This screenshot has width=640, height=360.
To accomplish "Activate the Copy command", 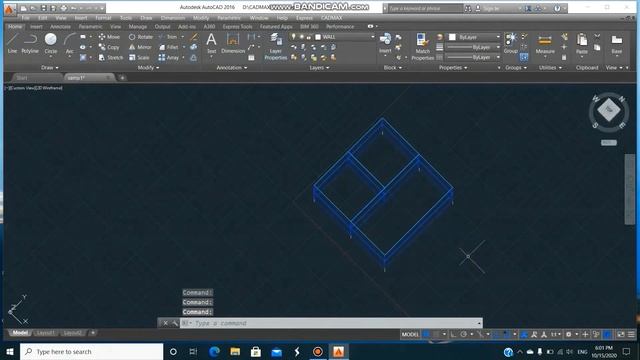I will coord(109,47).
